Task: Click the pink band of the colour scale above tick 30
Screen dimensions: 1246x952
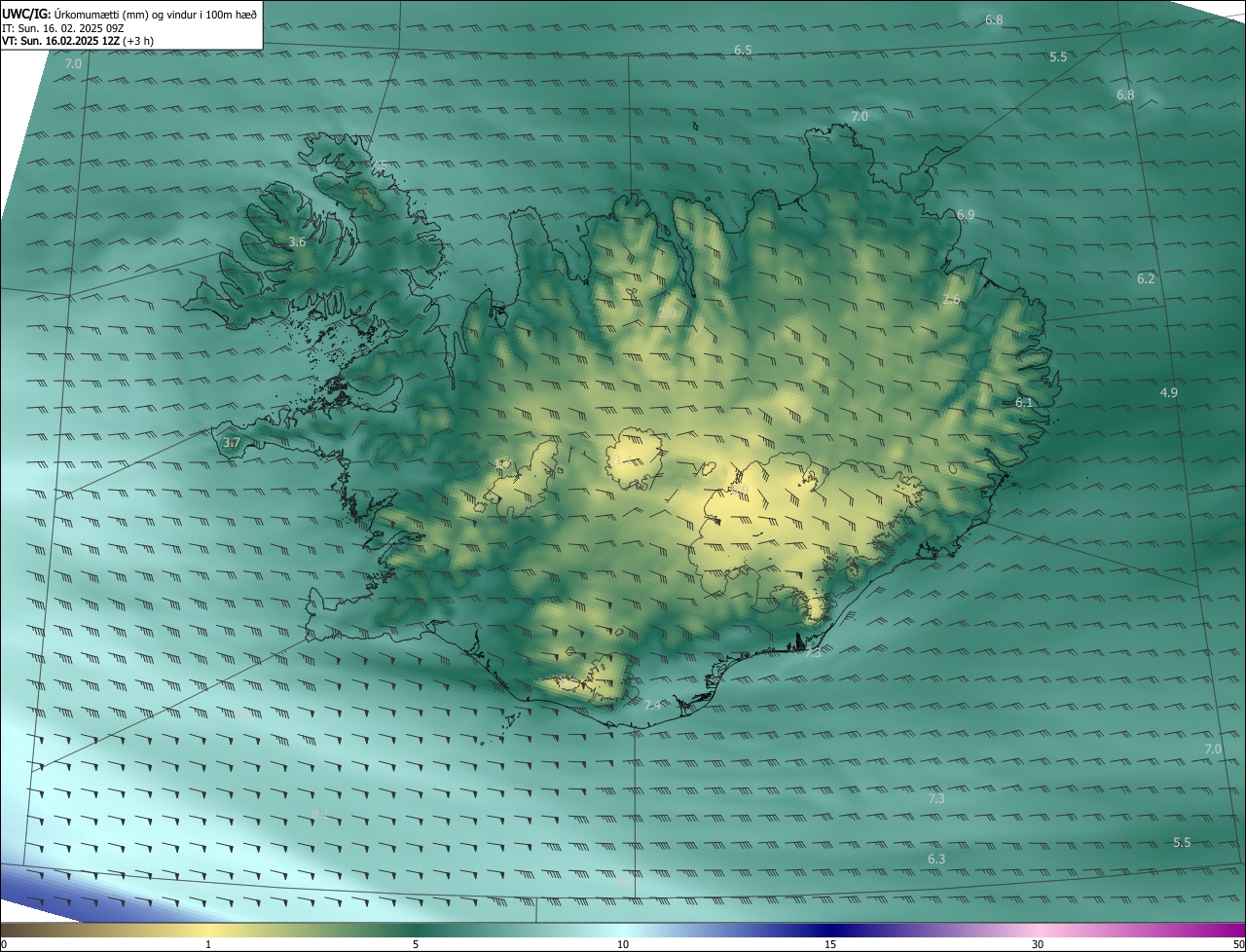Action: (x=1038, y=930)
